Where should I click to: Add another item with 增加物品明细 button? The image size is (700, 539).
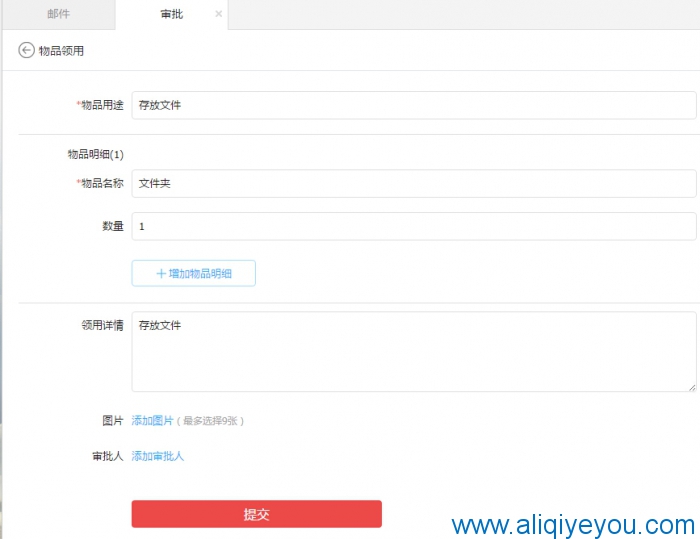click(x=193, y=273)
